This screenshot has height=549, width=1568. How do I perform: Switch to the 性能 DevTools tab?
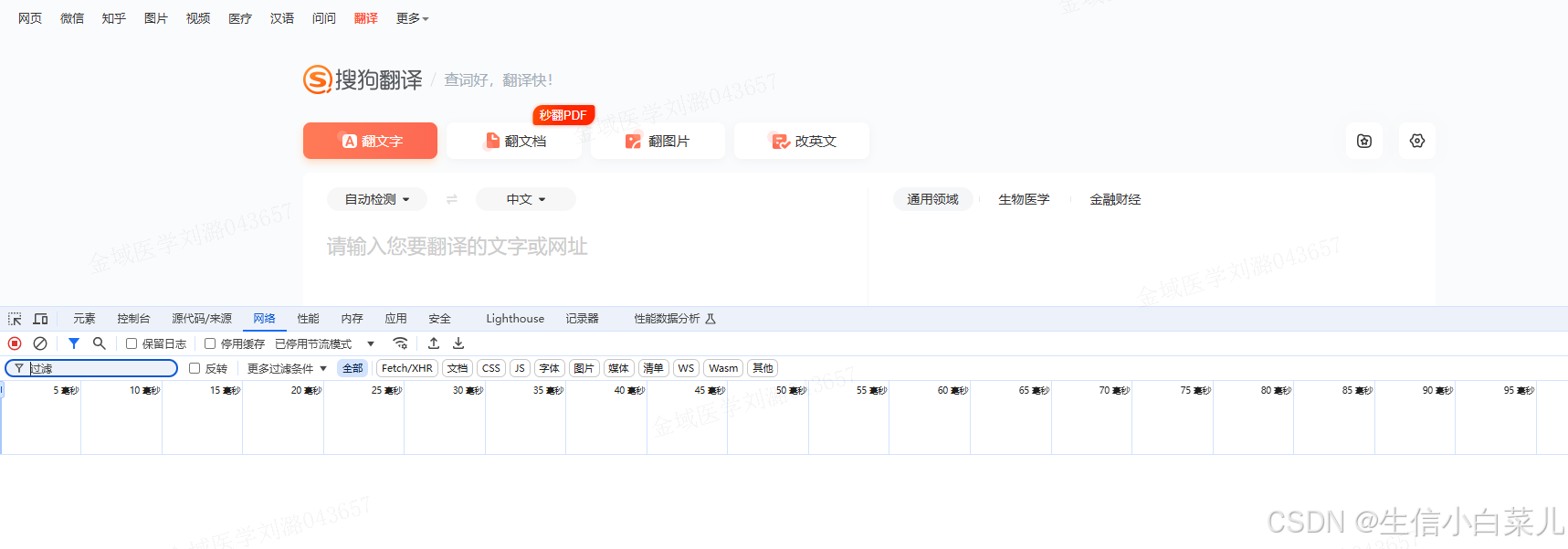coord(308,319)
